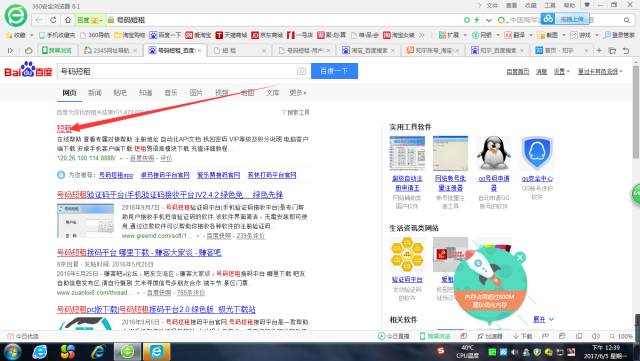Open the skin shirt icon in title bar
Viewport: 640px width, 361px height.
(587, 5)
